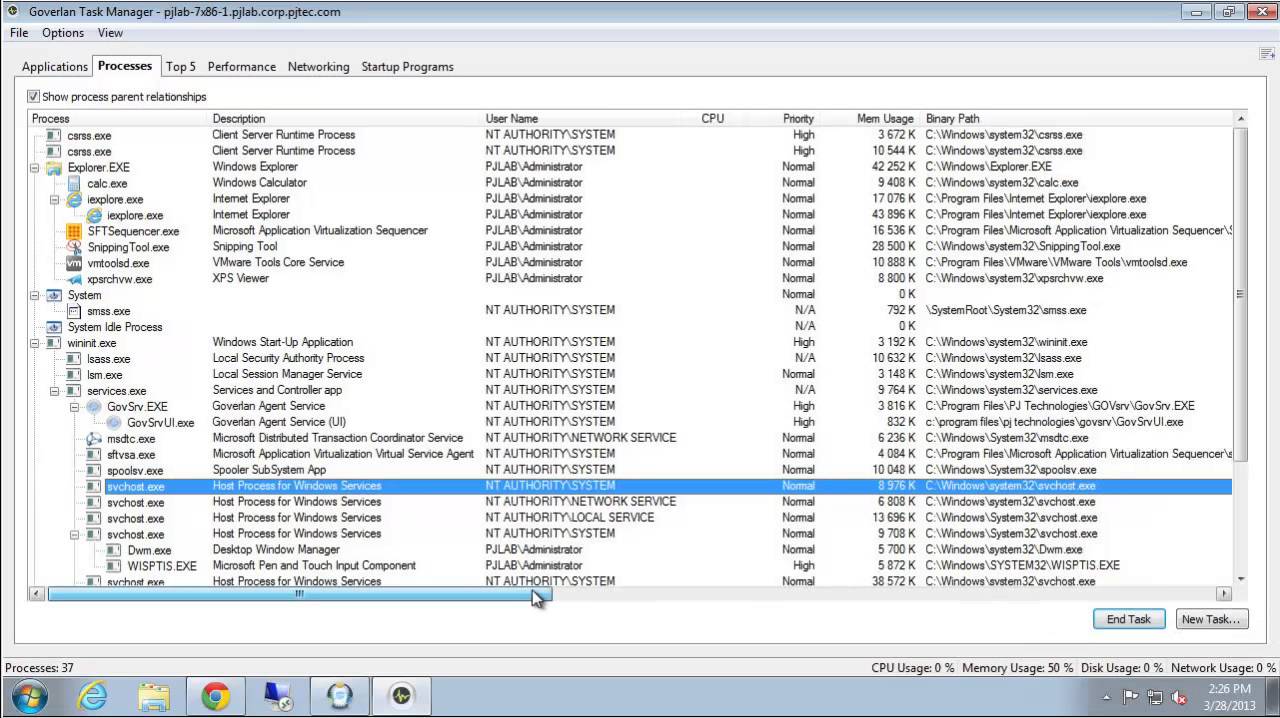The height and width of the screenshot is (718, 1280).
Task: Collapse the parent iexplore.exe node
Action: coord(55,199)
